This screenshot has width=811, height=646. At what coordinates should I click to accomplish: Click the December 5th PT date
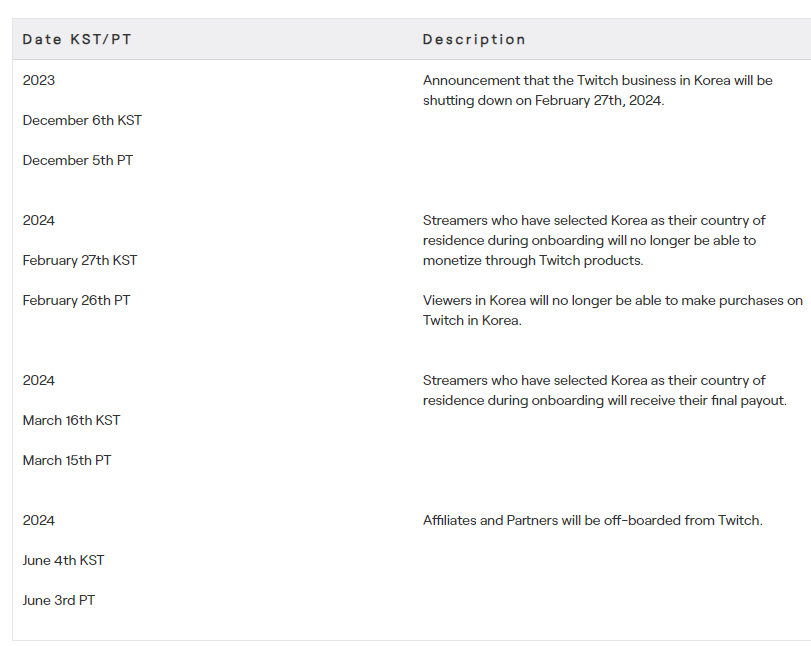pos(78,160)
